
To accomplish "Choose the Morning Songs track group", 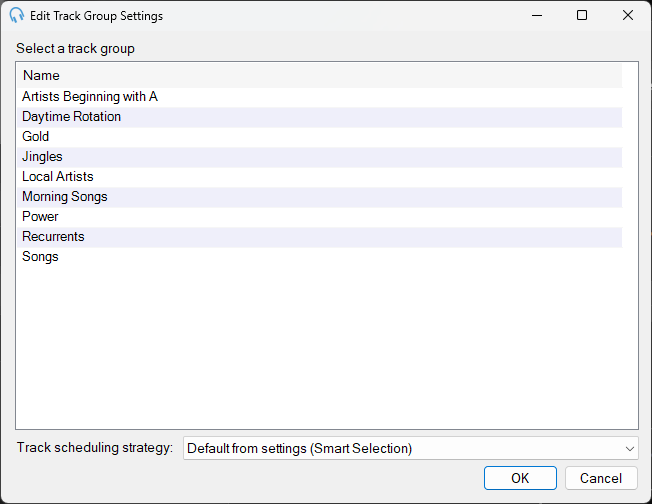I will pyautogui.click(x=320, y=197).
